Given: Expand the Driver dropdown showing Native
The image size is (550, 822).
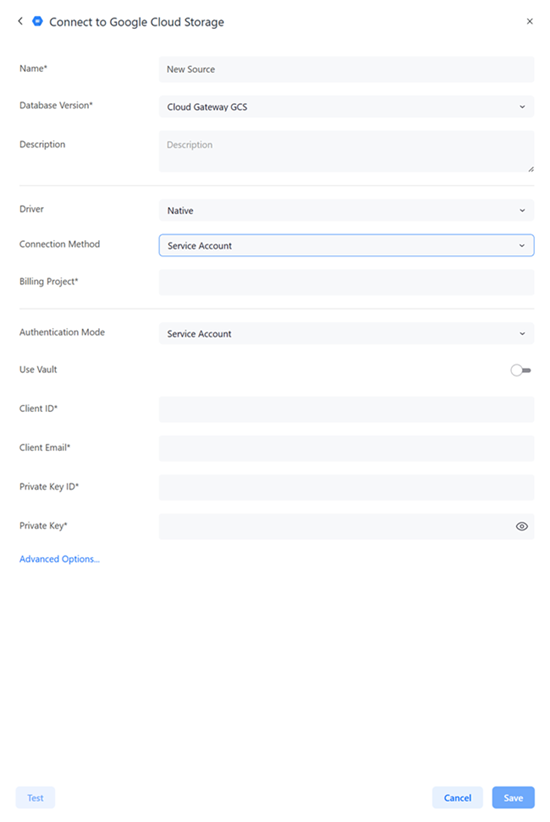Looking at the screenshot, I should tap(347, 210).
